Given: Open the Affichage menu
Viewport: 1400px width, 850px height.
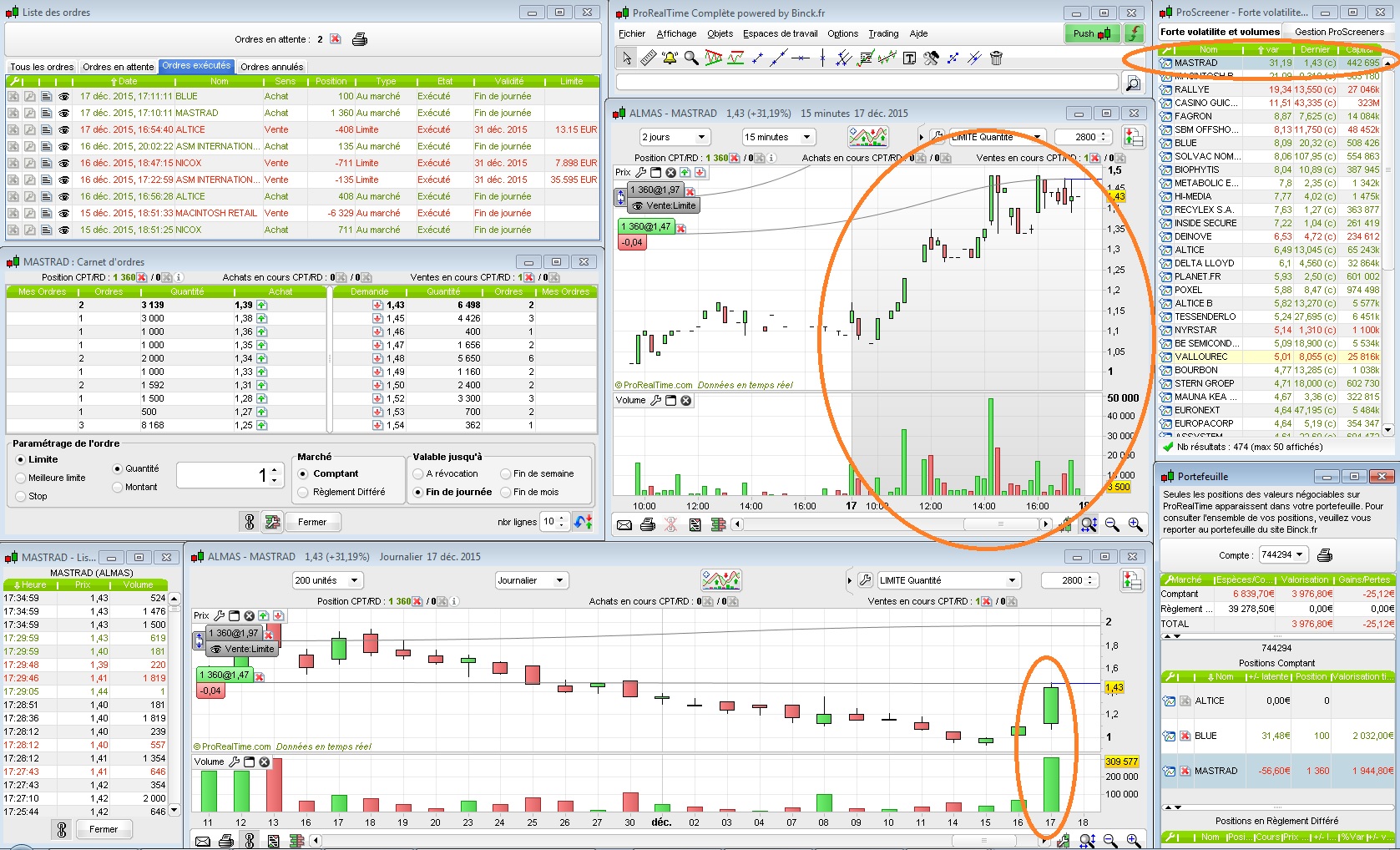Looking at the screenshot, I should coord(677,33).
